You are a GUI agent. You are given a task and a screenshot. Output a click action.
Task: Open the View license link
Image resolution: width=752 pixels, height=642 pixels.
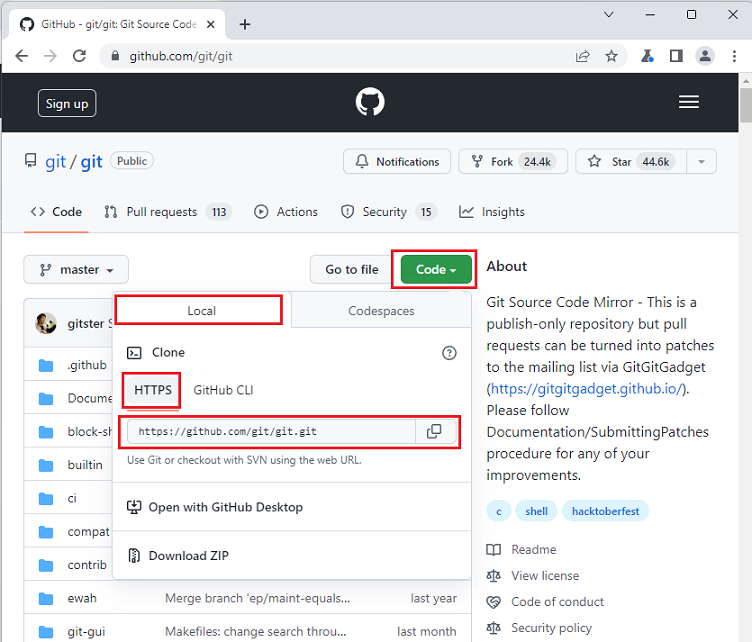tap(545, 575)
